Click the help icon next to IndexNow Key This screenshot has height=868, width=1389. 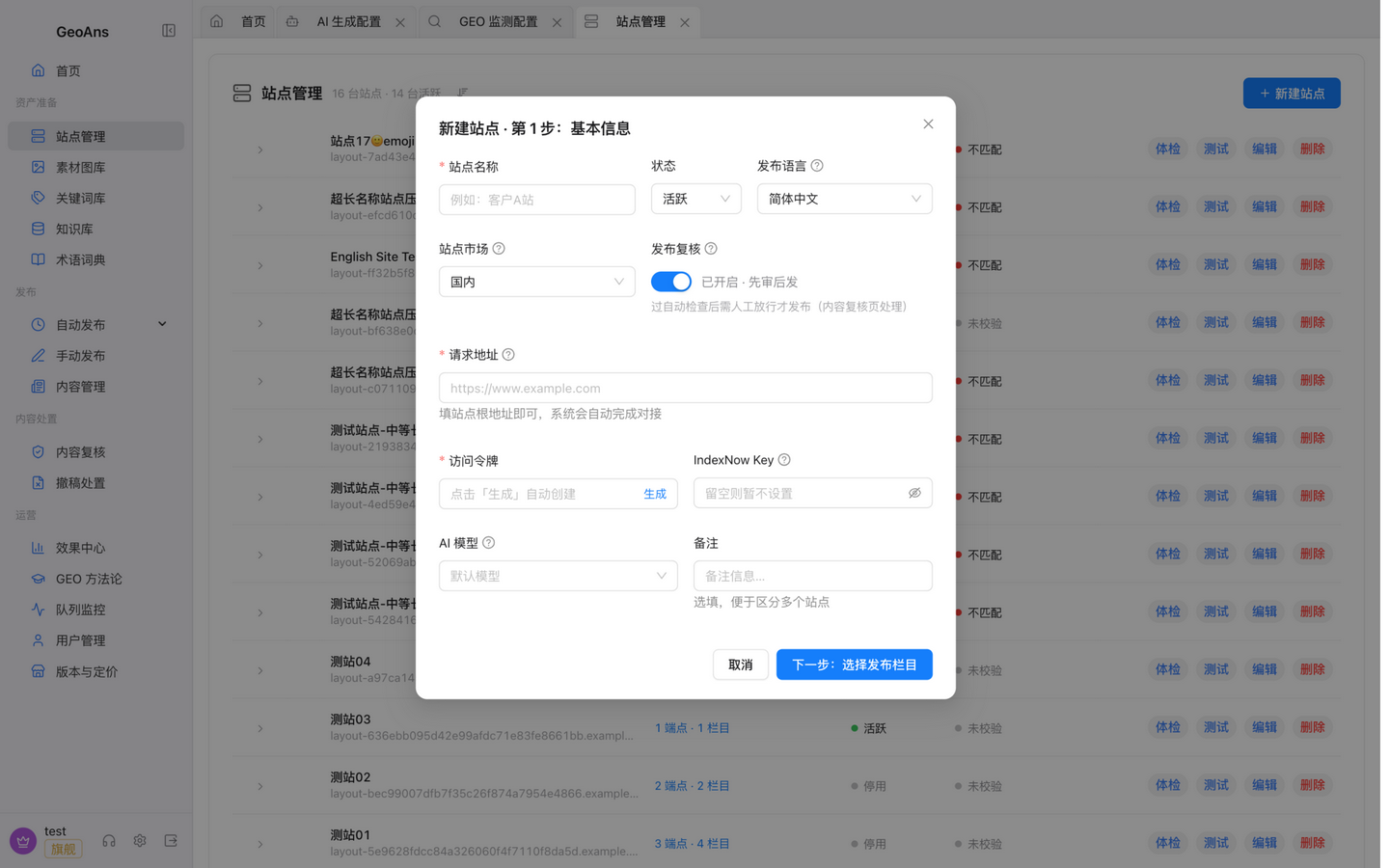pos(784,460)
